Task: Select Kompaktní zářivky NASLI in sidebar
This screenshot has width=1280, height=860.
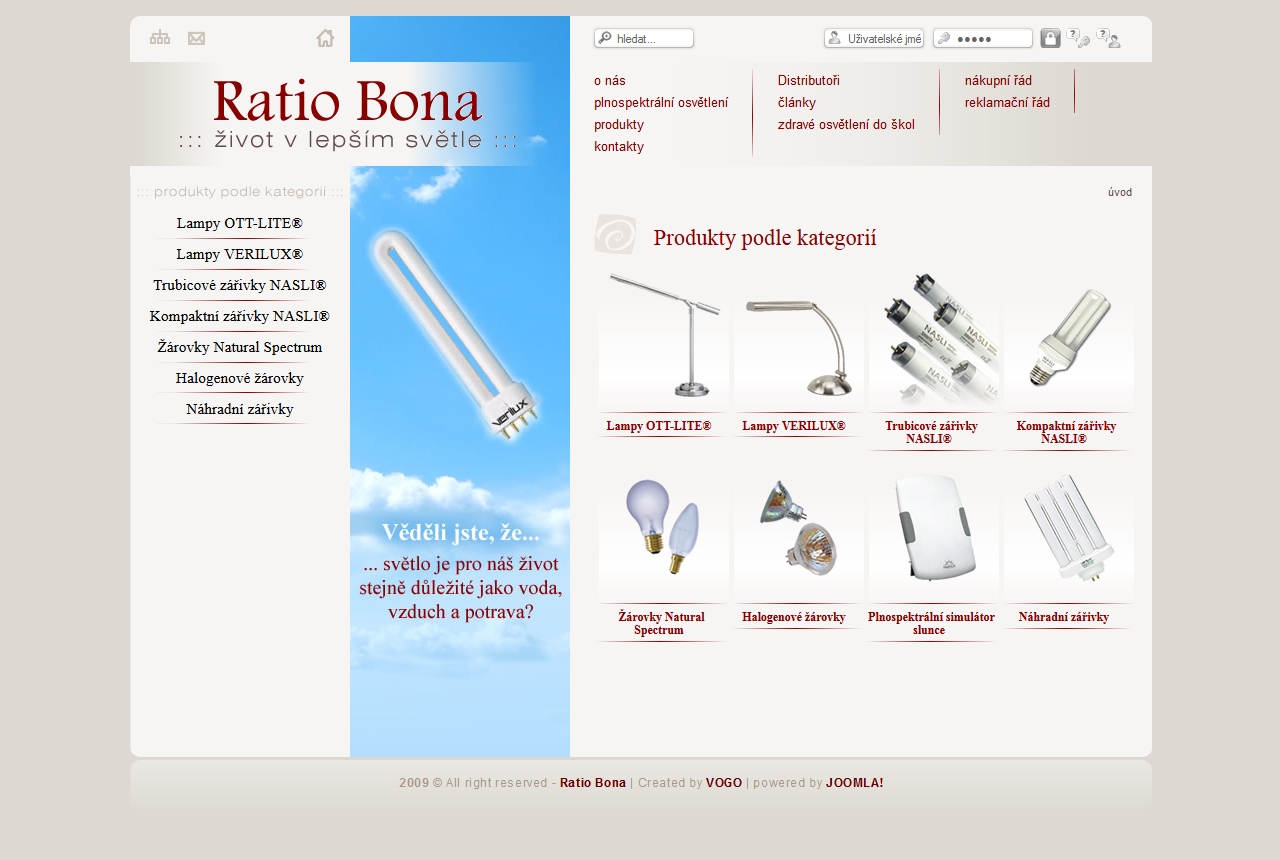Action: (239, 316)
